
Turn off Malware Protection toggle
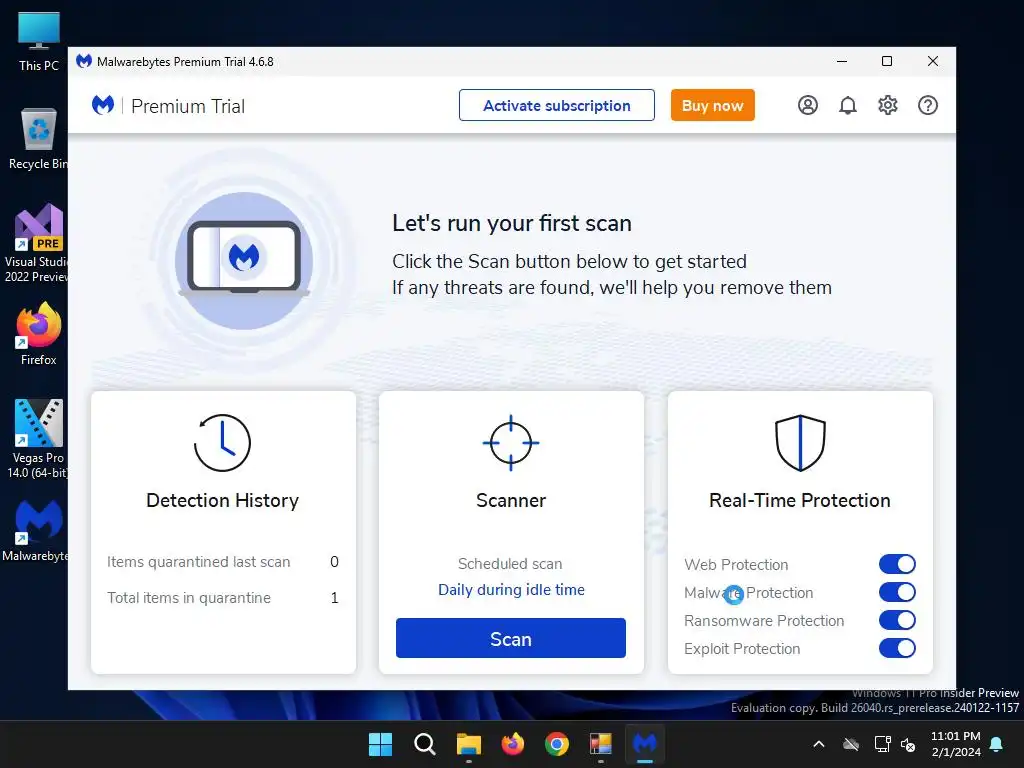(x=897, y=592)
